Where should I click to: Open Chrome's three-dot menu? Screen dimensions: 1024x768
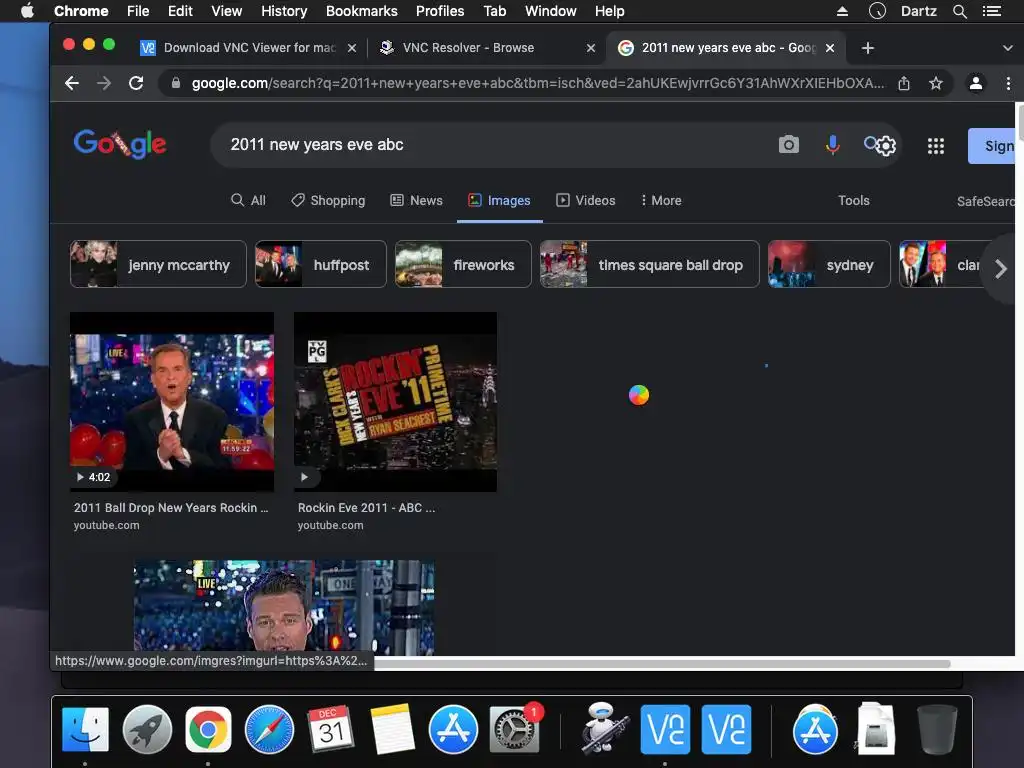point(1008,83)
